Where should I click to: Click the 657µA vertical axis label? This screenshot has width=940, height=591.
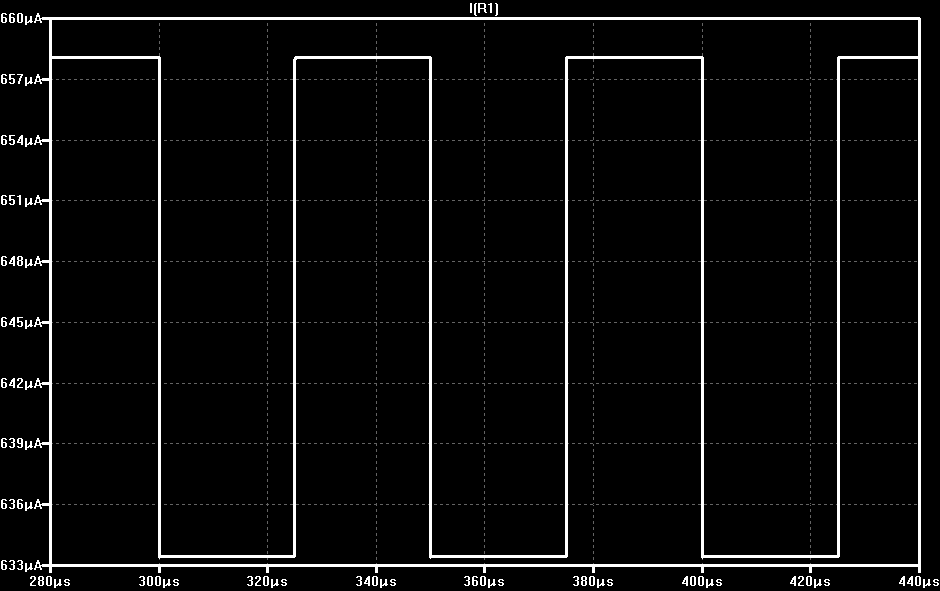21,80
